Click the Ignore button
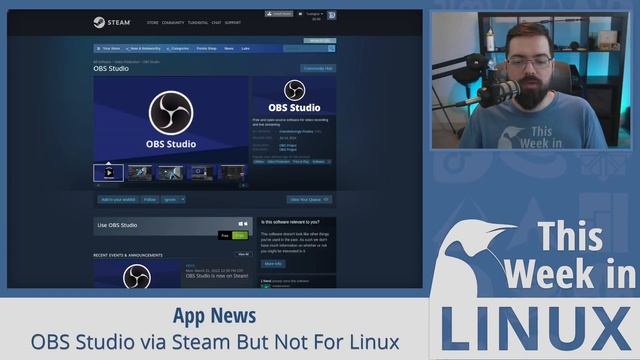640x360 pixels. point(170,200)
